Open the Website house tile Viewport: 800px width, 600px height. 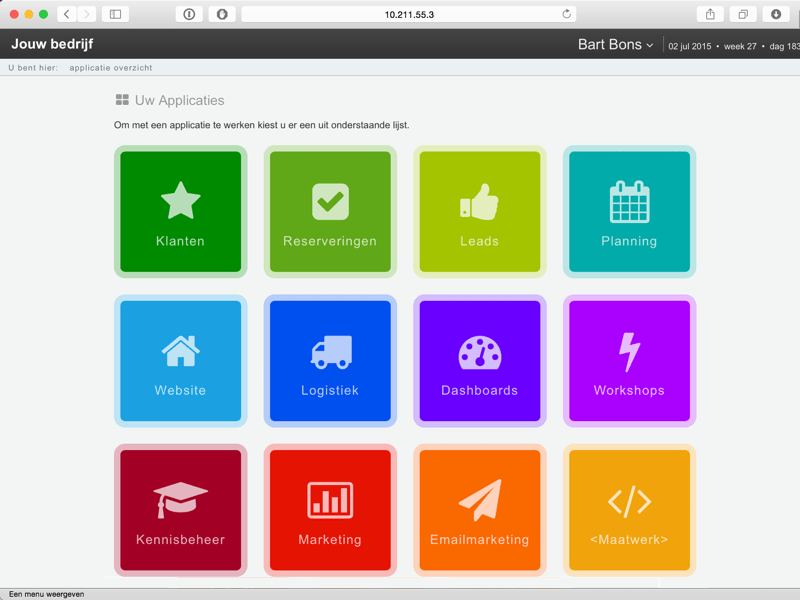181,361
